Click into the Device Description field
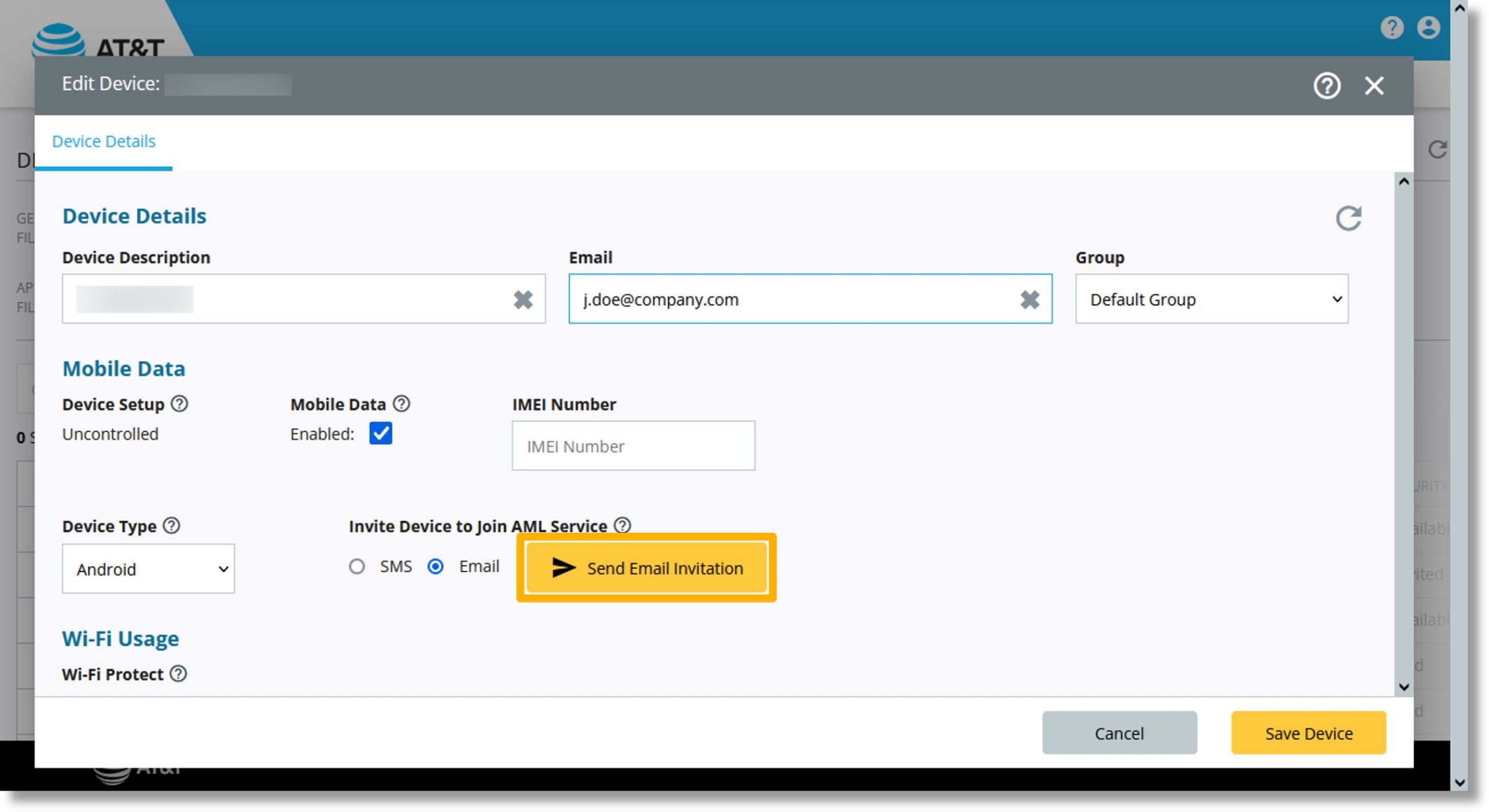Viewport: 1489px width, 812px height. pyautogui.click(x=304, y=299)
